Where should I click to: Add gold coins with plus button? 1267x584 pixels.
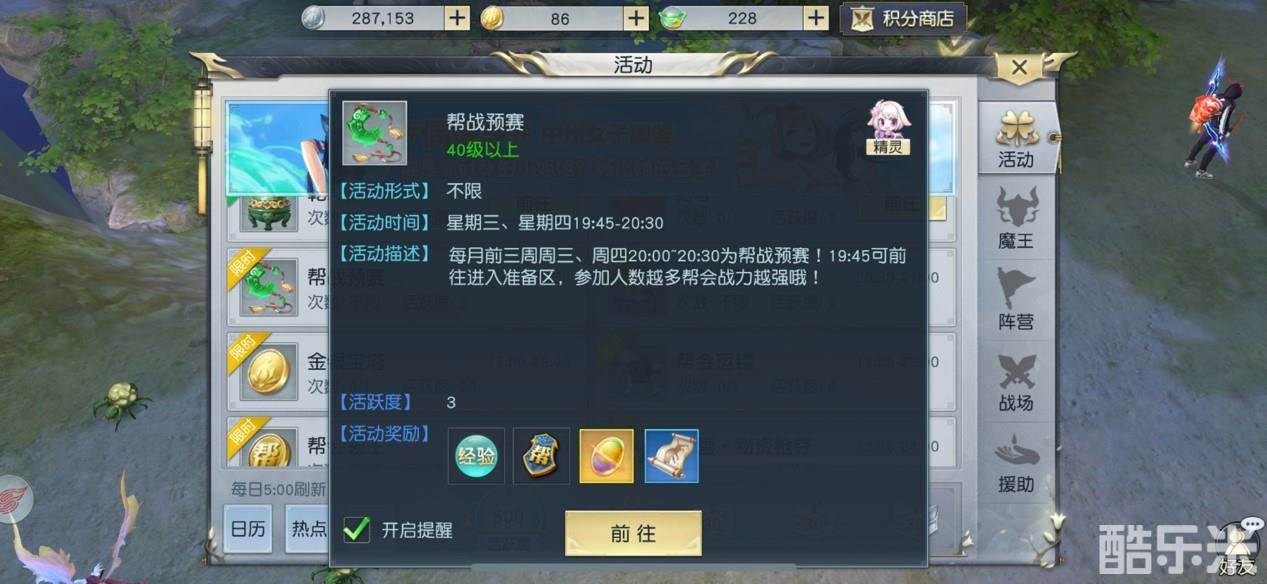pos(636,18)
